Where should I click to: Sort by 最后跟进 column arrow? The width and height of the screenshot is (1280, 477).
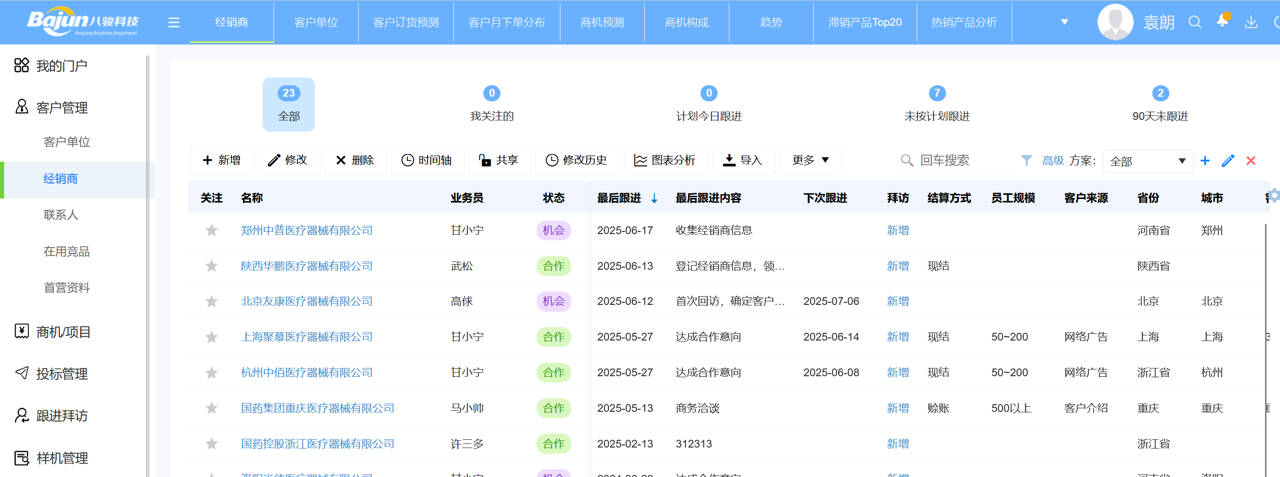[654, 198]
